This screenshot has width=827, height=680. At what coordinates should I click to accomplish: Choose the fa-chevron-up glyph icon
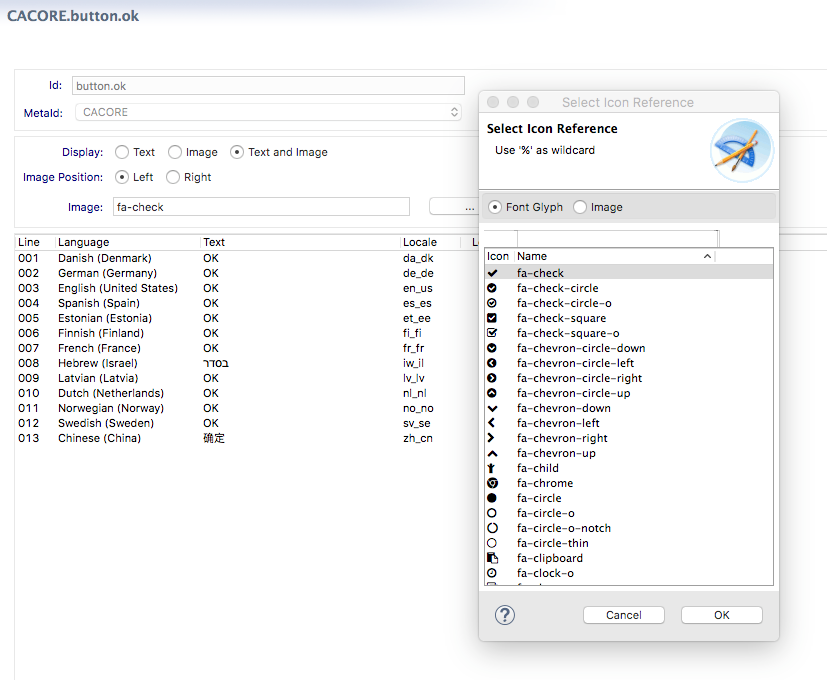coord(492,453)
